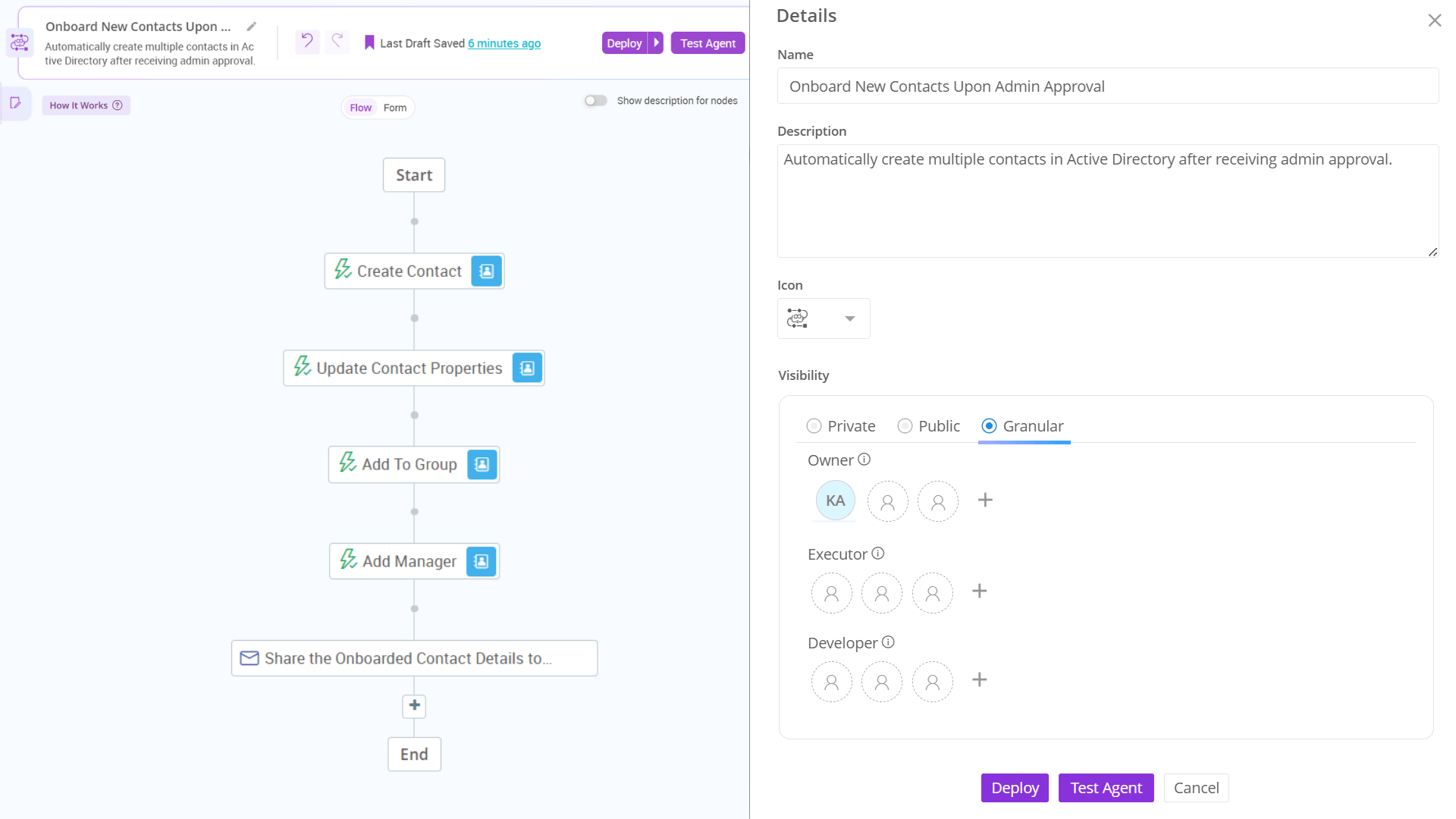Expand the Deploy arrow menu in the header
This screenshot has height=819, width=1456.
(x=656, y=43)
